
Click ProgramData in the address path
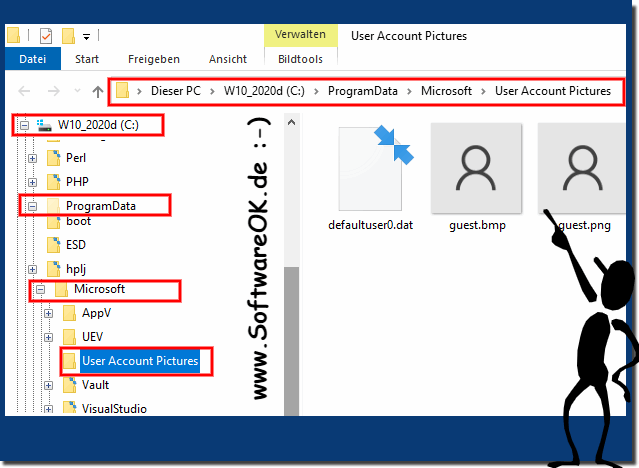pyautogui.click(x=363, y=91)
